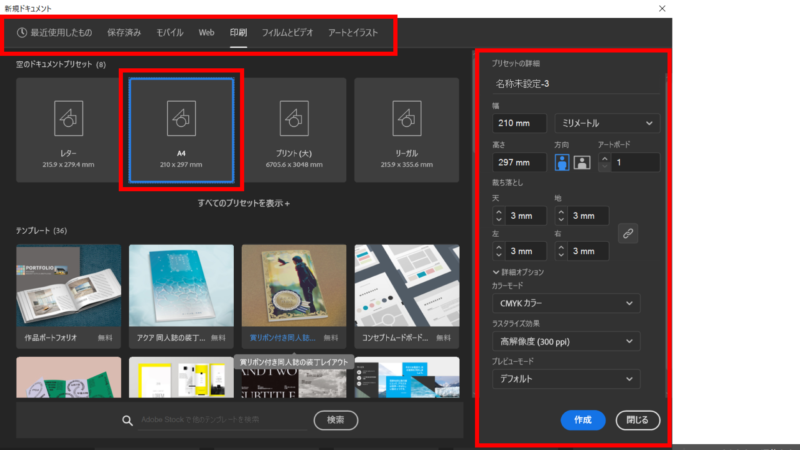Increase artboard count with up arrow

pos(605,159)
